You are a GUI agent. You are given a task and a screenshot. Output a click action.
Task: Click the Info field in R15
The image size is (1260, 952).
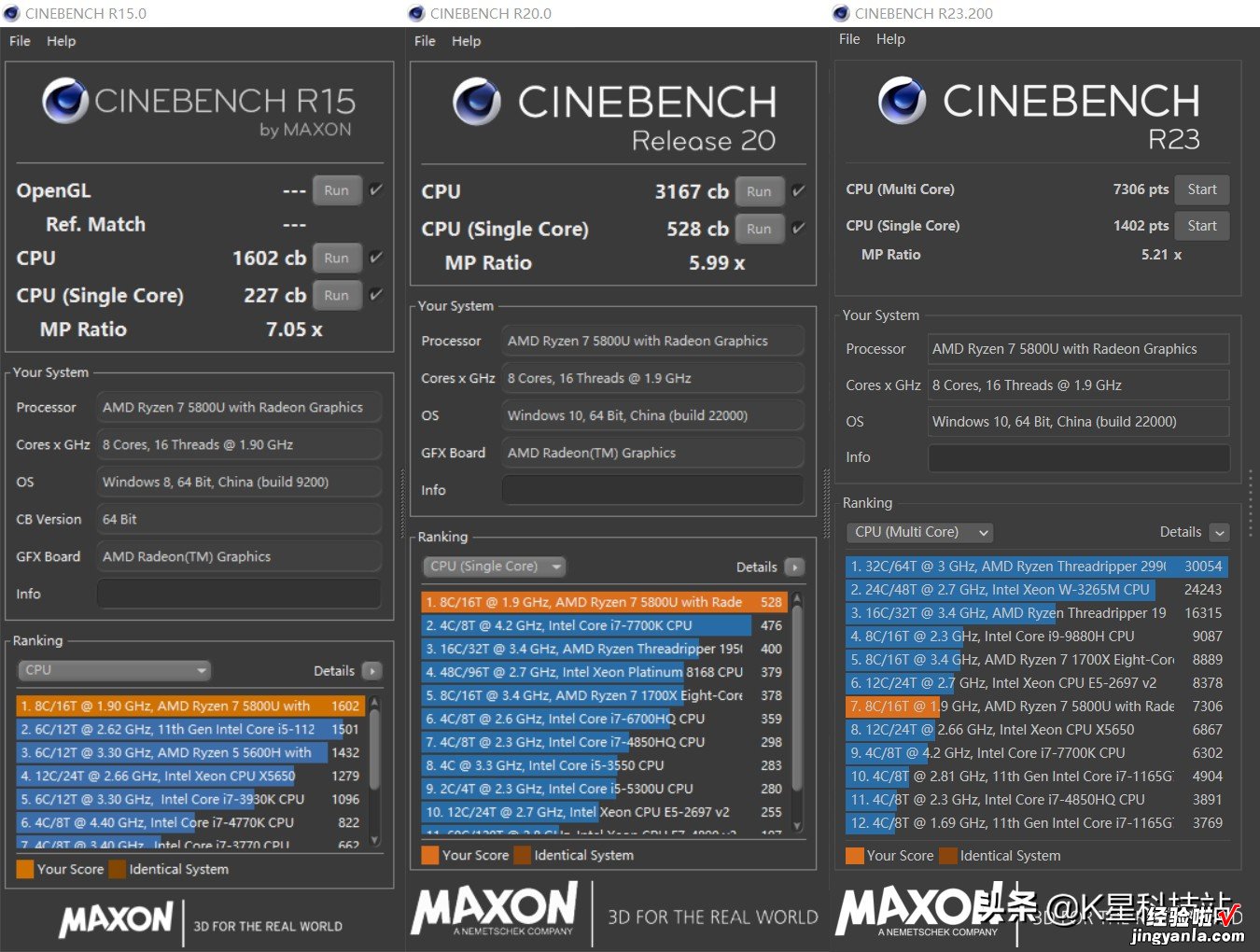click(x=239, y=594)
